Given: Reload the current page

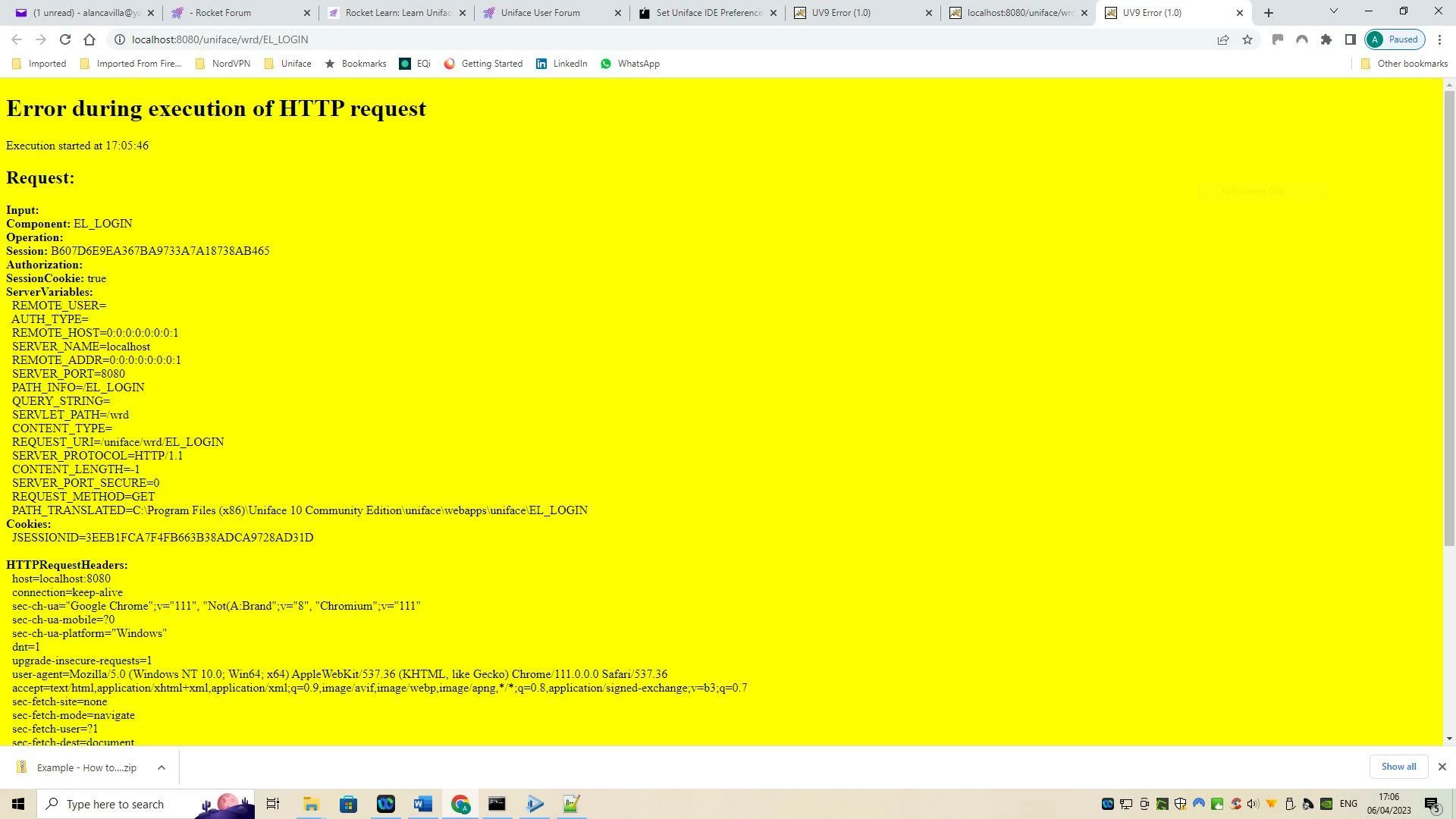Looking at the screenshot, I should (x=65, y=39).
